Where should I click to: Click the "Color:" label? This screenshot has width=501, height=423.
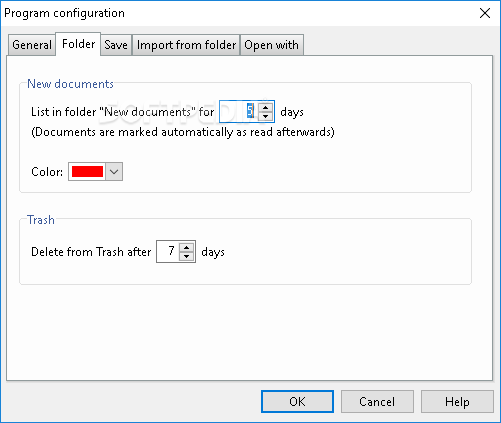click(47, 172)
